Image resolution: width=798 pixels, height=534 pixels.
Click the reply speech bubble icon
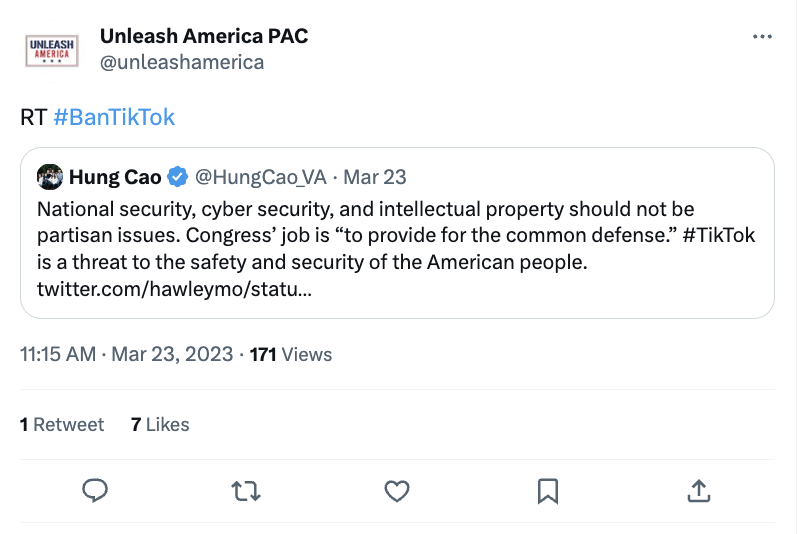[95, 490]
